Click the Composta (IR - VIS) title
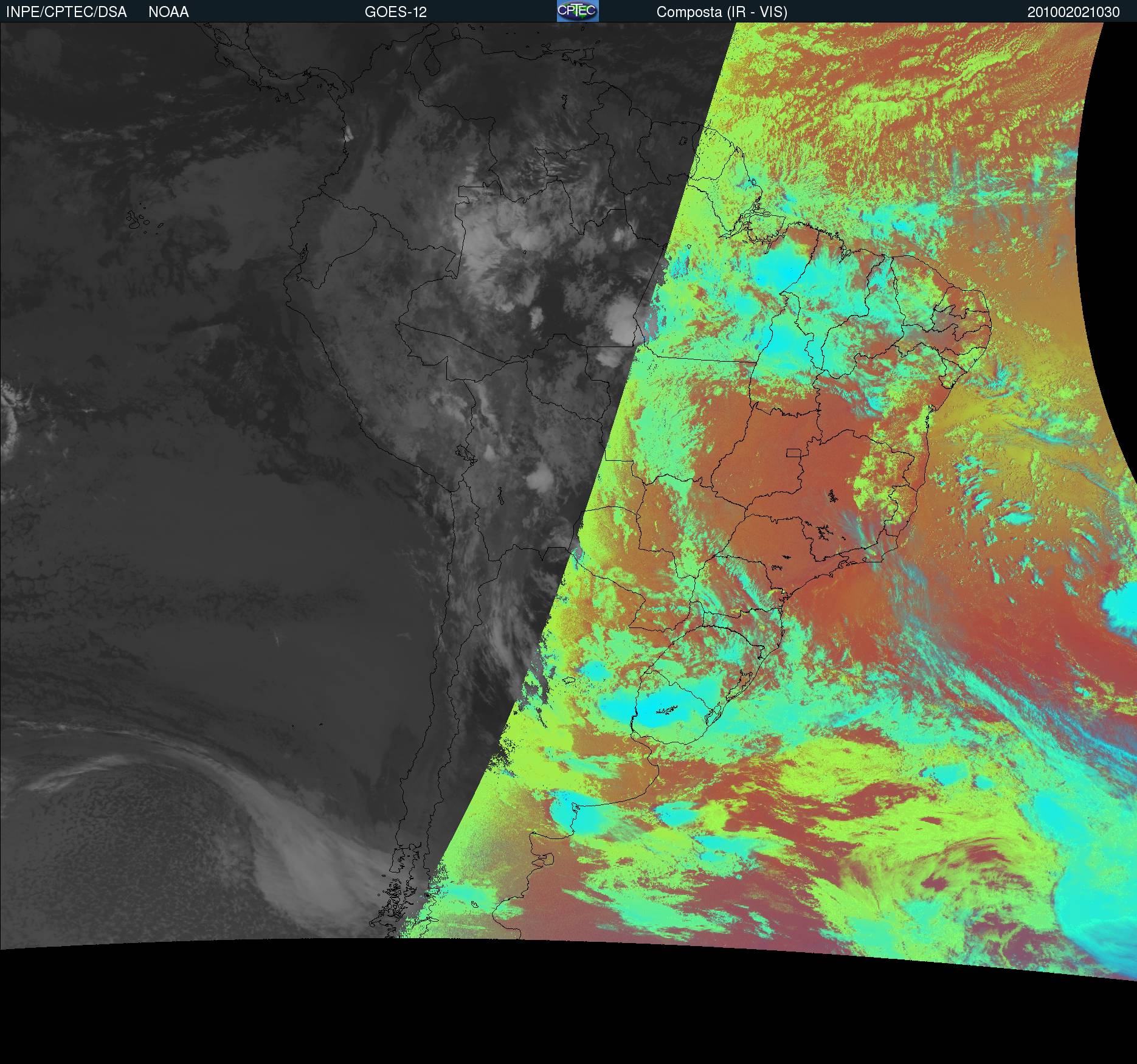Viewport: 1137px width, 1064px height. [x=722, y=12]
